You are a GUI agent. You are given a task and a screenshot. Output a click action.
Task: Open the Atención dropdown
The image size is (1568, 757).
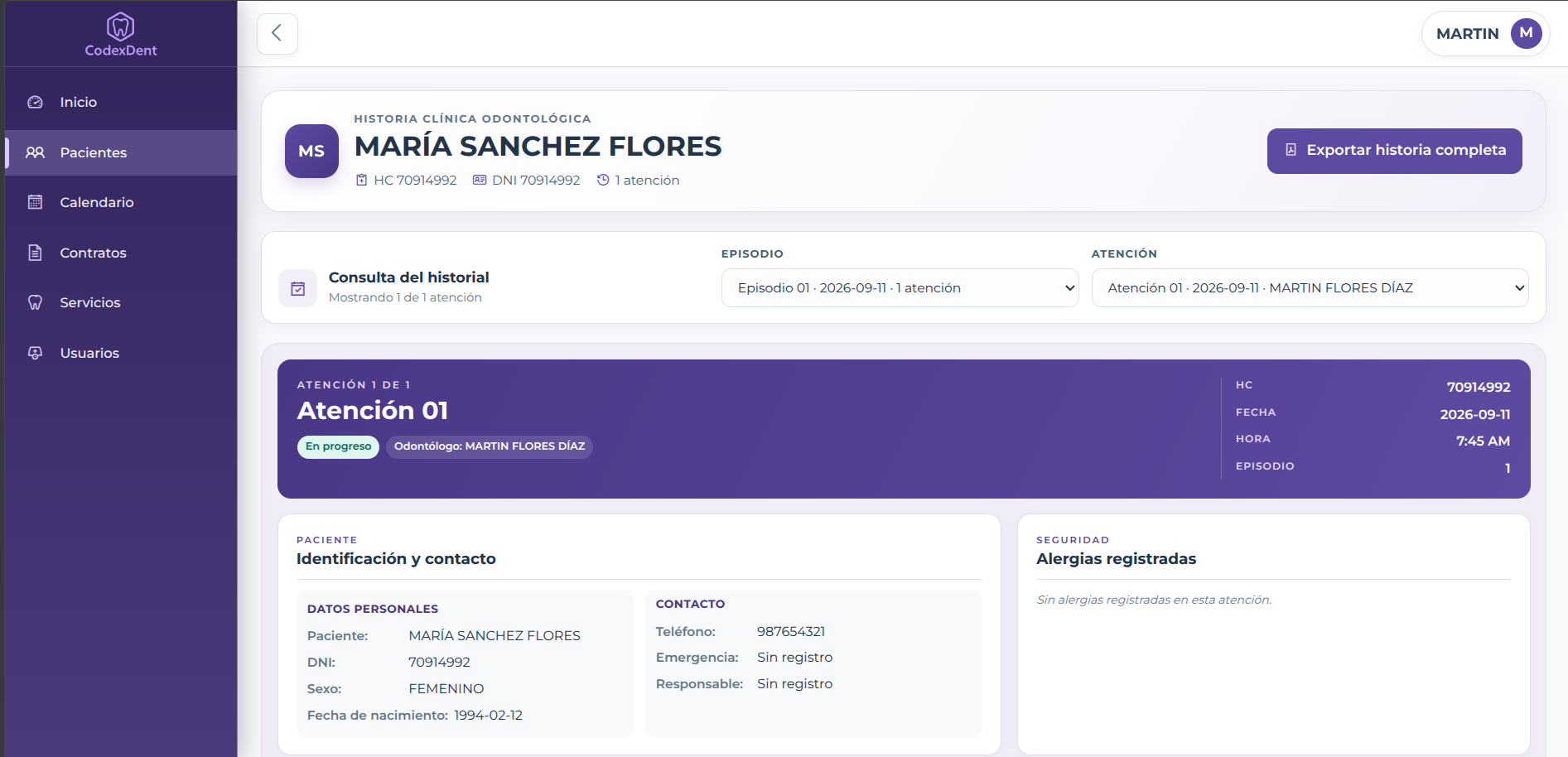click(x=1310, y=287)
